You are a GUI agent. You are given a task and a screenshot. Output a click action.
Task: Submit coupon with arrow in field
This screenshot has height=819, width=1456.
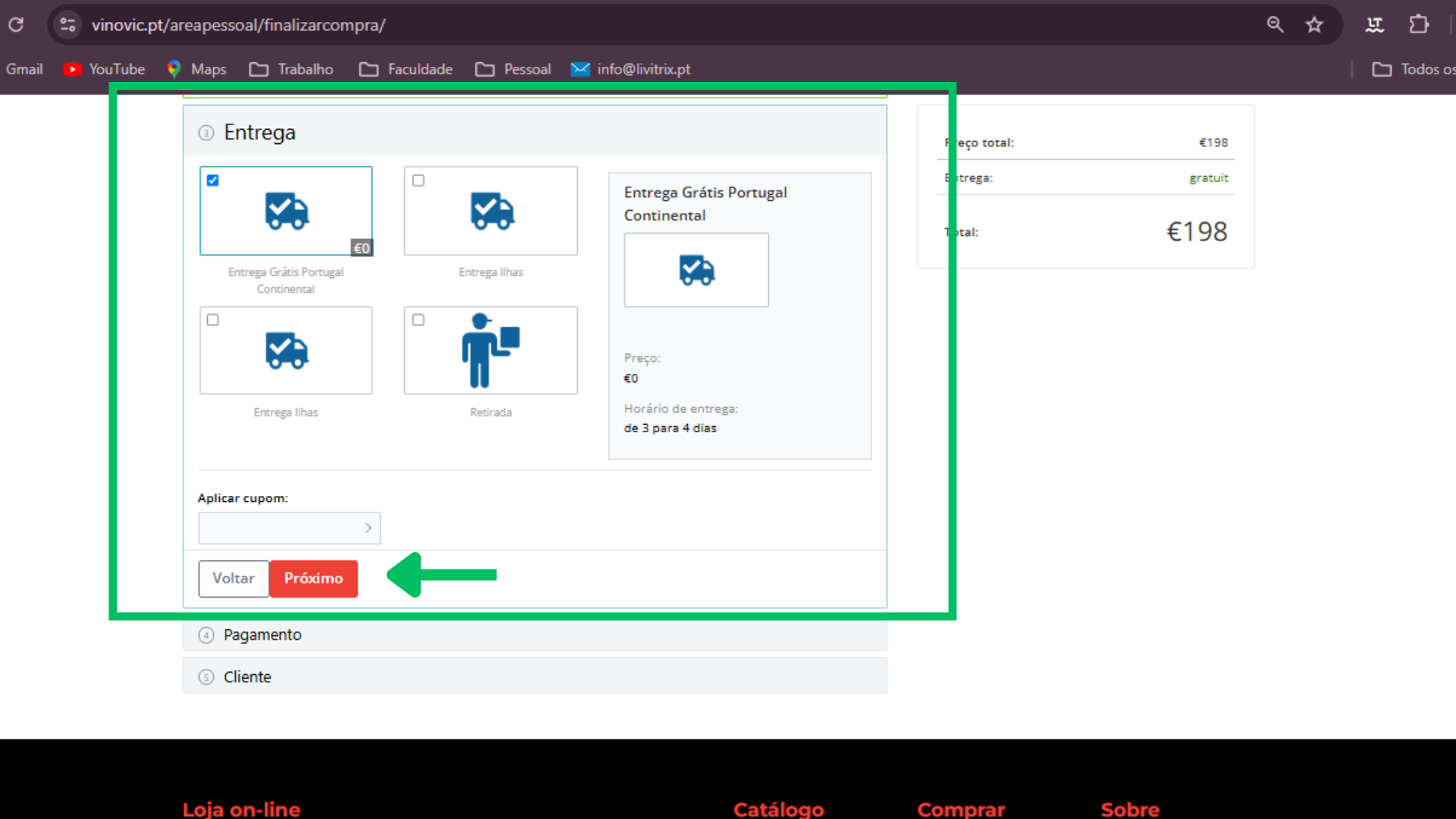tap(369, 528)
